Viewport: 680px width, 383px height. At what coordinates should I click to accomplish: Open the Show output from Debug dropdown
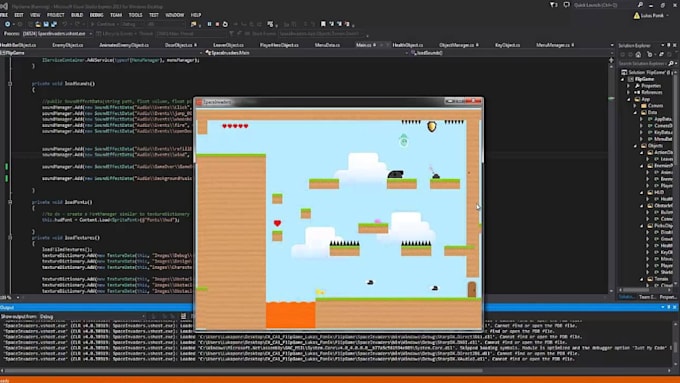[x=92, y=317]
